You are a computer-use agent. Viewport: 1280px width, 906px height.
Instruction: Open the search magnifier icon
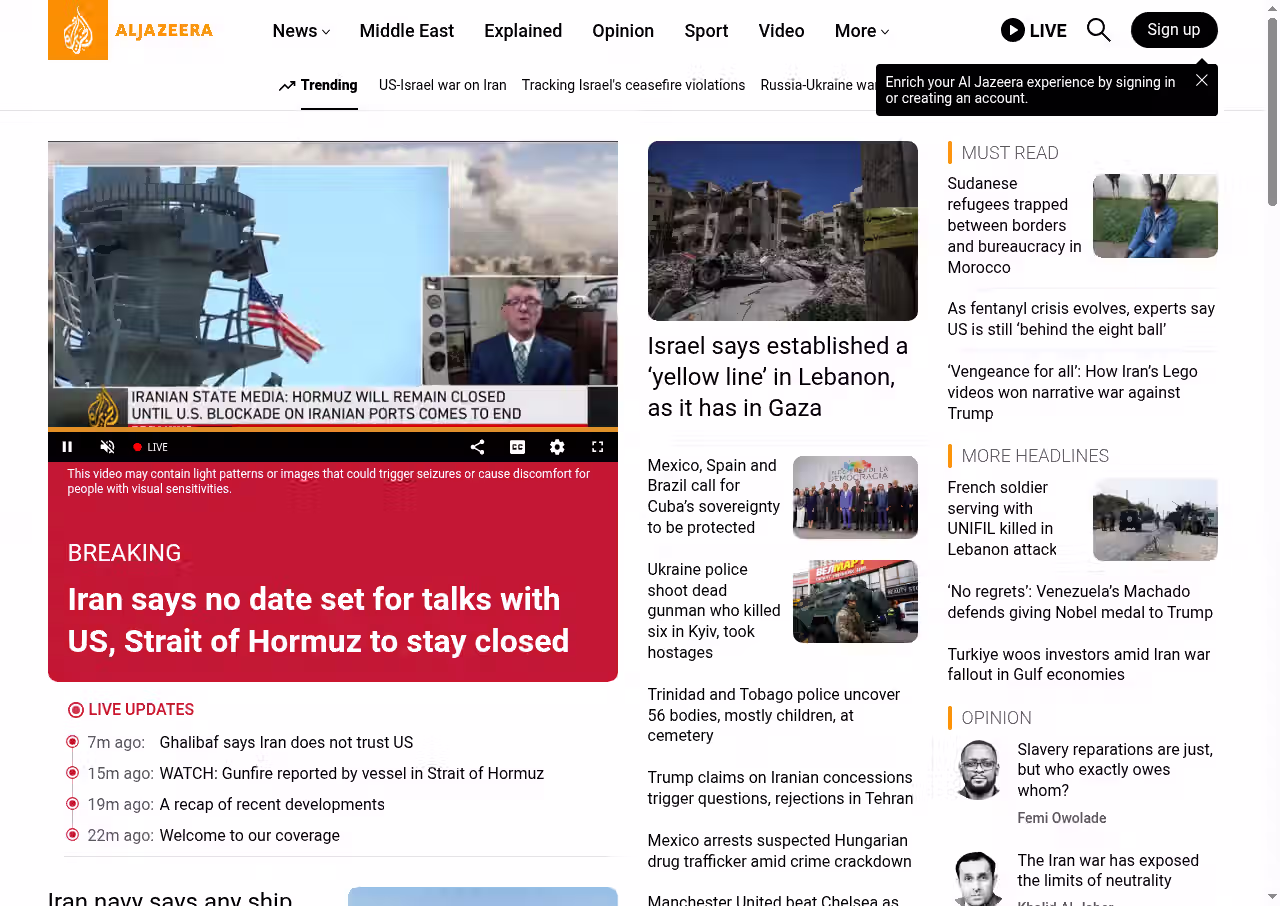coord(1098,30)
